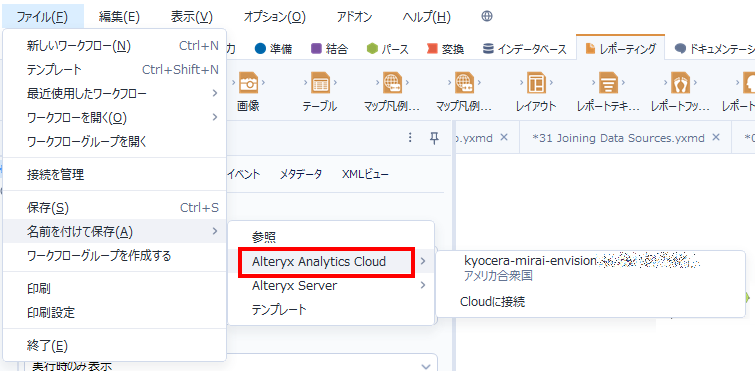The height and width of the screenshot is (371, 755).
Task: Select 印刷 menu entry
Action: click(115, 289)
